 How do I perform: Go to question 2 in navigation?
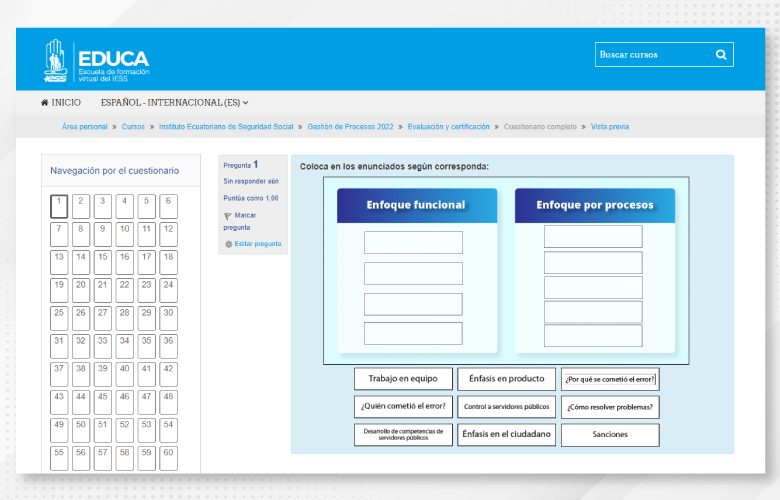point(81,206)
